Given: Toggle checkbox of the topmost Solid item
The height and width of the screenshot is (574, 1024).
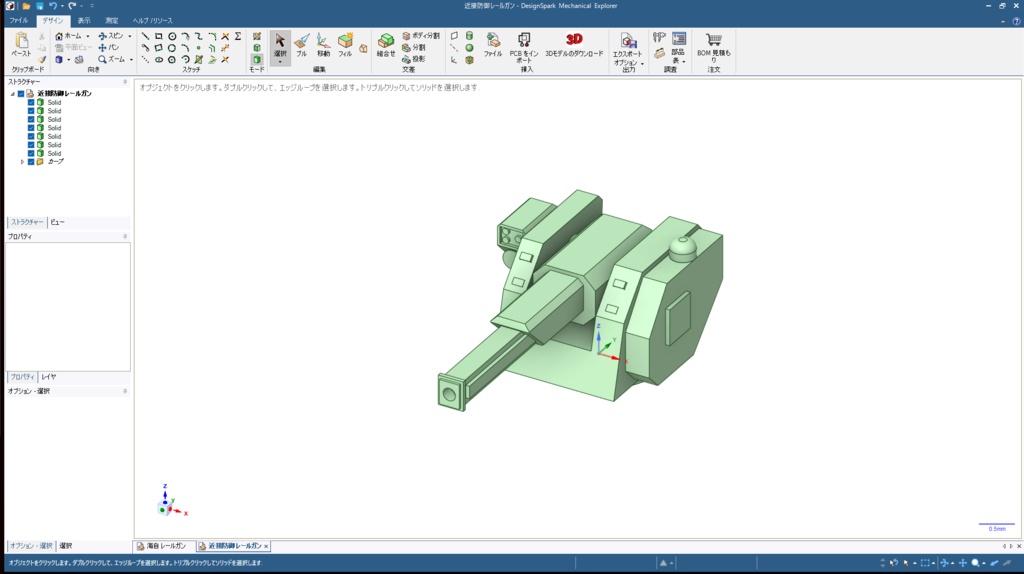Looking at the screenshot, I should (31, 103).
